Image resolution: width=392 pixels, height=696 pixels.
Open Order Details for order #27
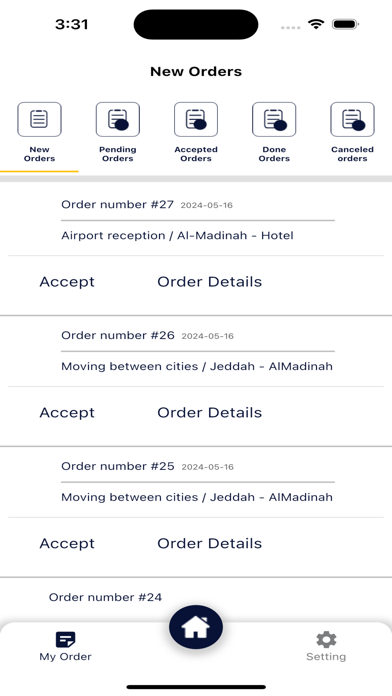tap(210, 282)
